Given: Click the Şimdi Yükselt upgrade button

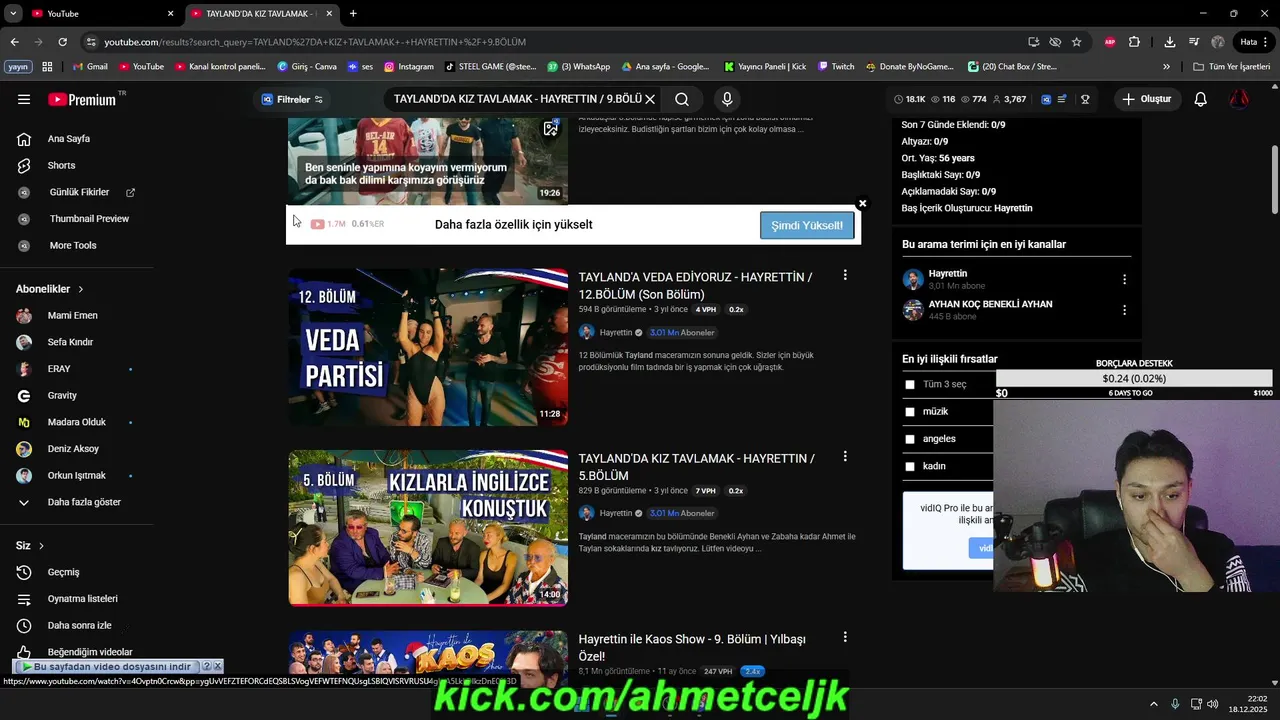Looking at the screenshot, I should [807, 225].
